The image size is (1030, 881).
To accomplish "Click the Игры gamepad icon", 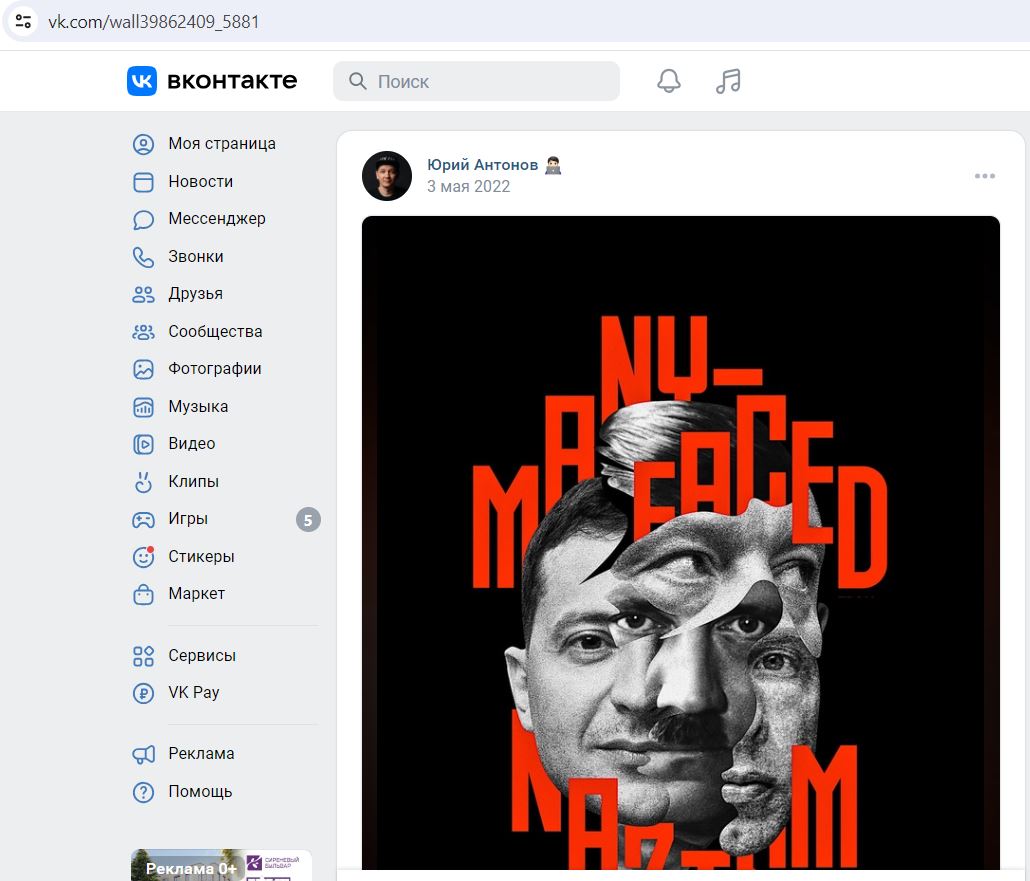I will (143, 520).
